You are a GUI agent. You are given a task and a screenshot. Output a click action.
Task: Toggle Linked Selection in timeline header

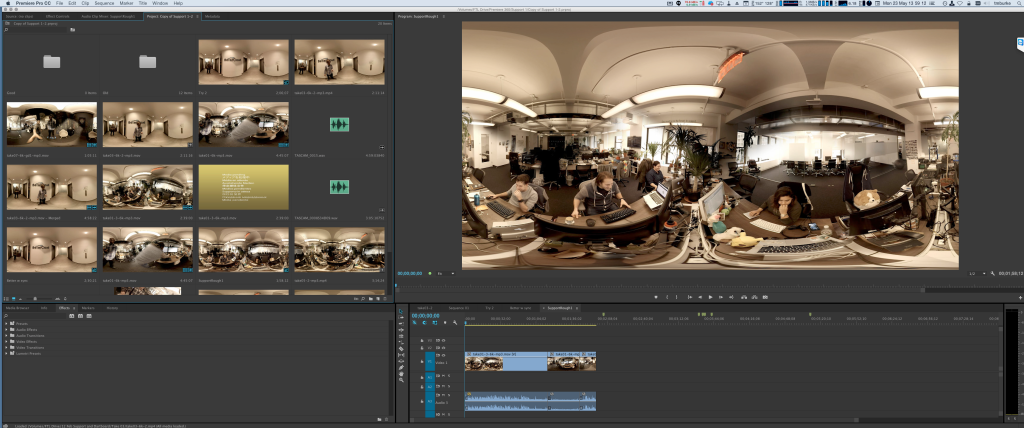click(x=435, y=323)
